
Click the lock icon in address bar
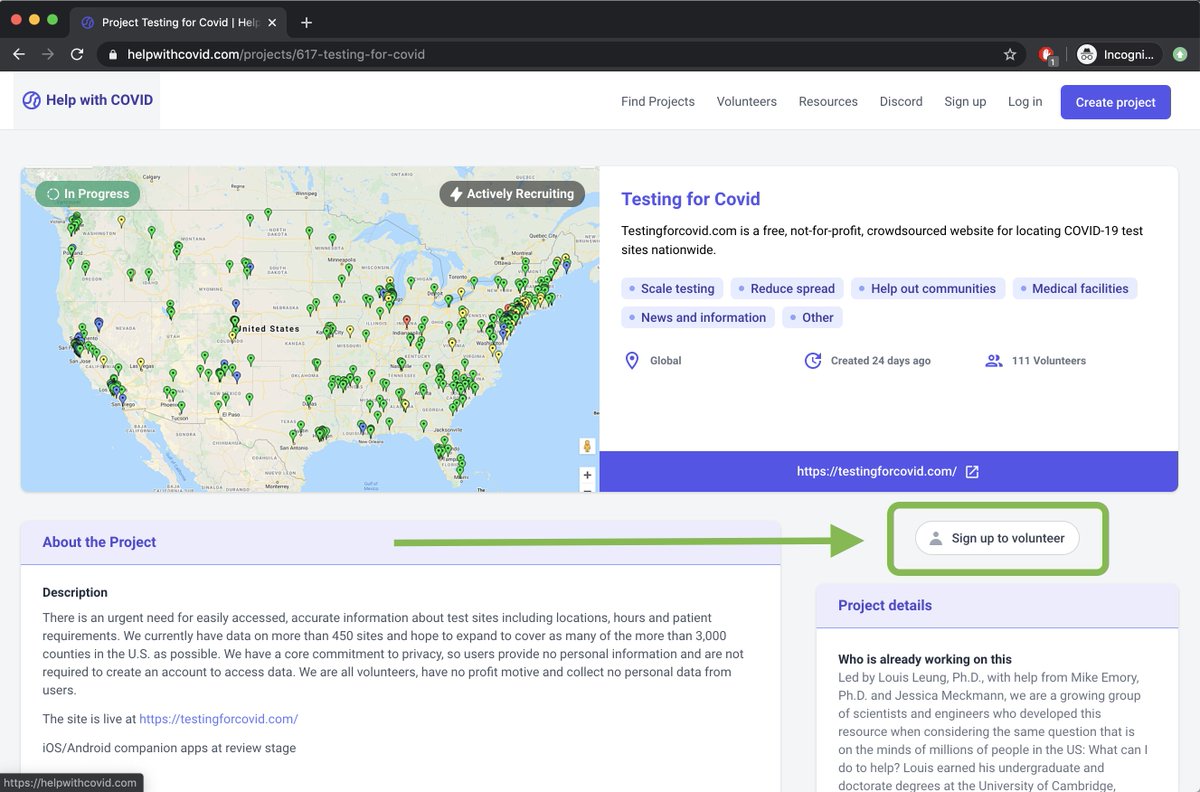[x=113, y=54]
